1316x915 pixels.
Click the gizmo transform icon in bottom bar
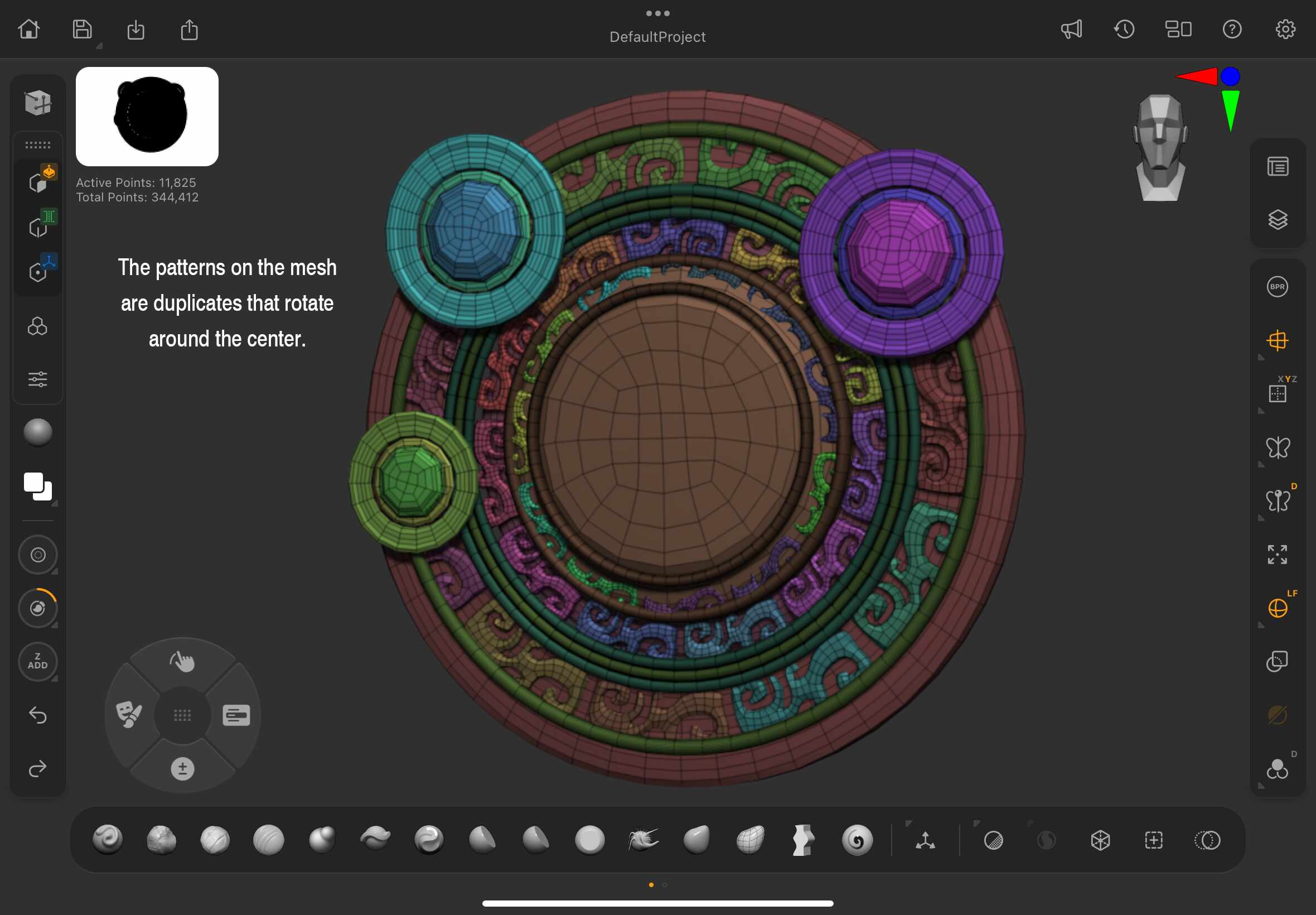pos(925,840)
